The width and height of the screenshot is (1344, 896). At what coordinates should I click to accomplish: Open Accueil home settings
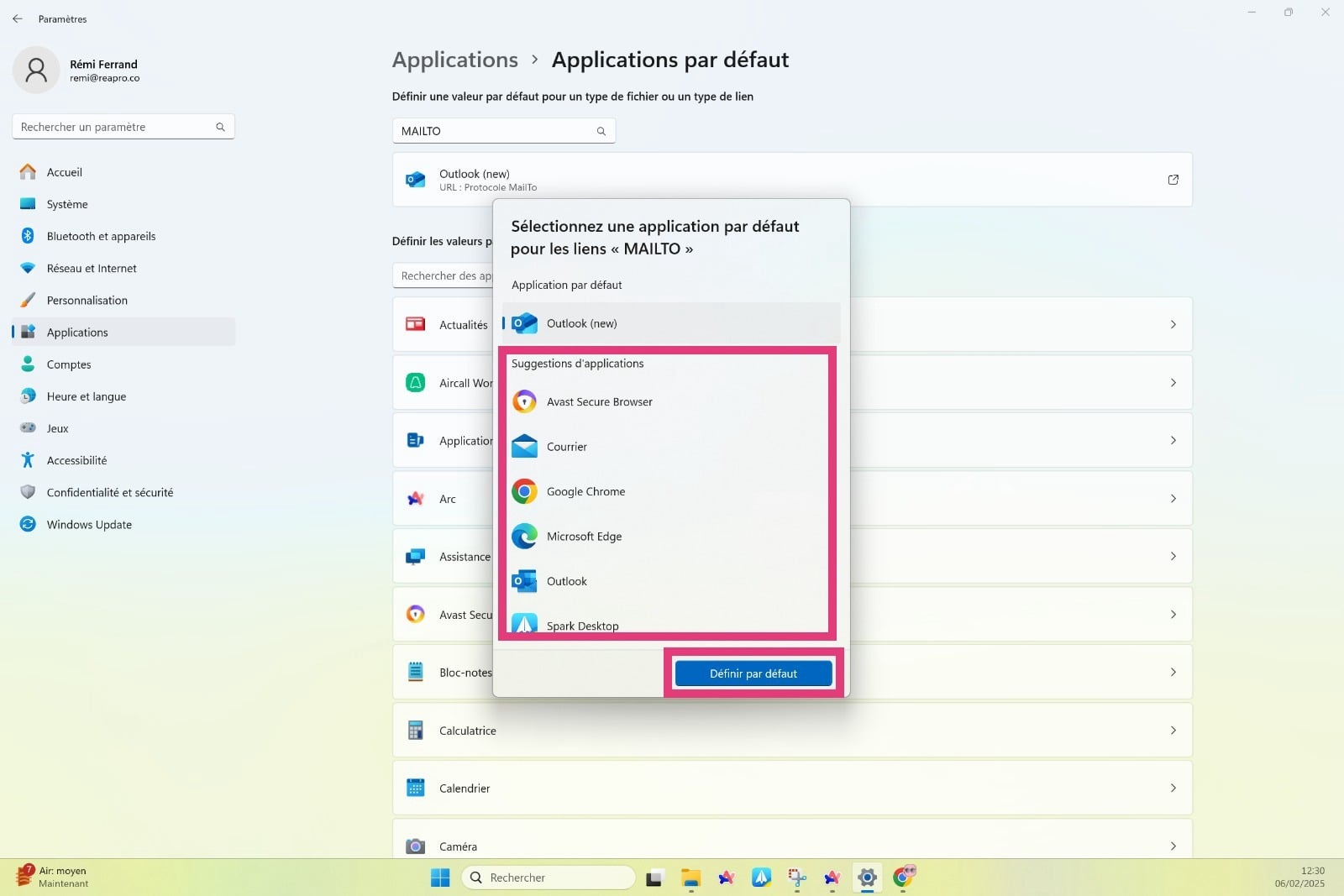[x=123, y=172]
